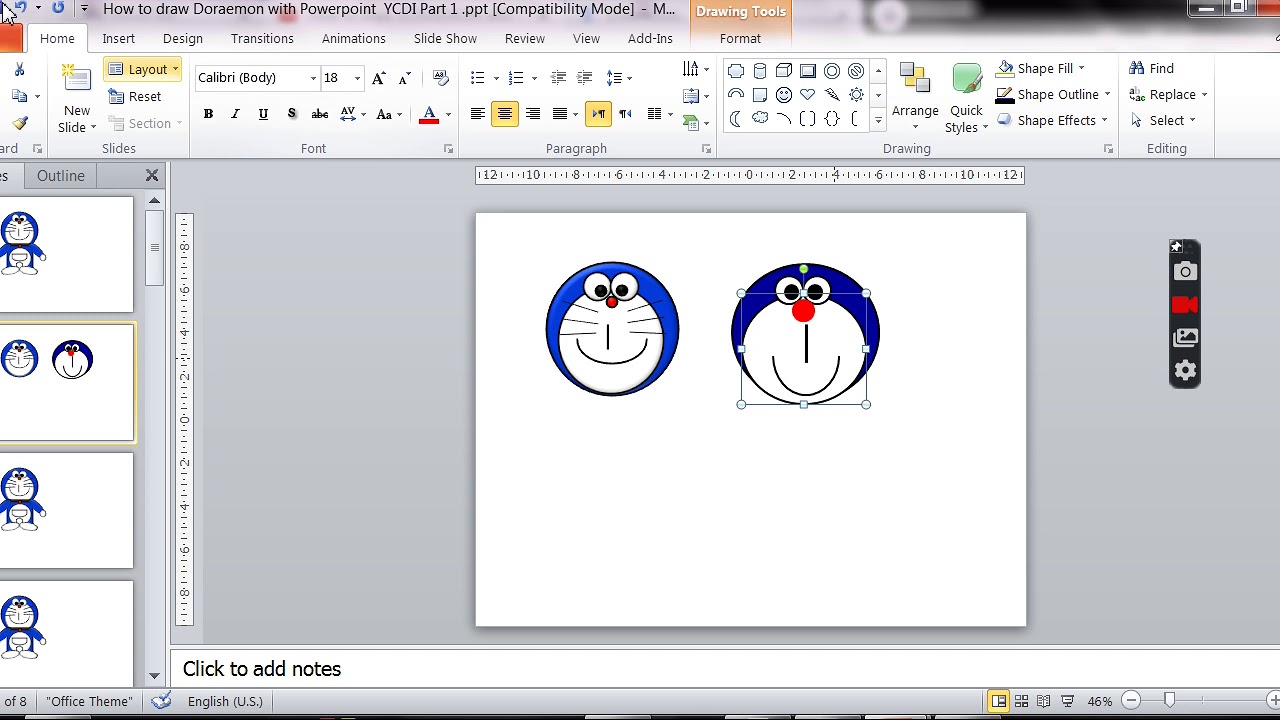Expand the shapes gallery More arrow
1280x720 pixels.
pos(878,120)
